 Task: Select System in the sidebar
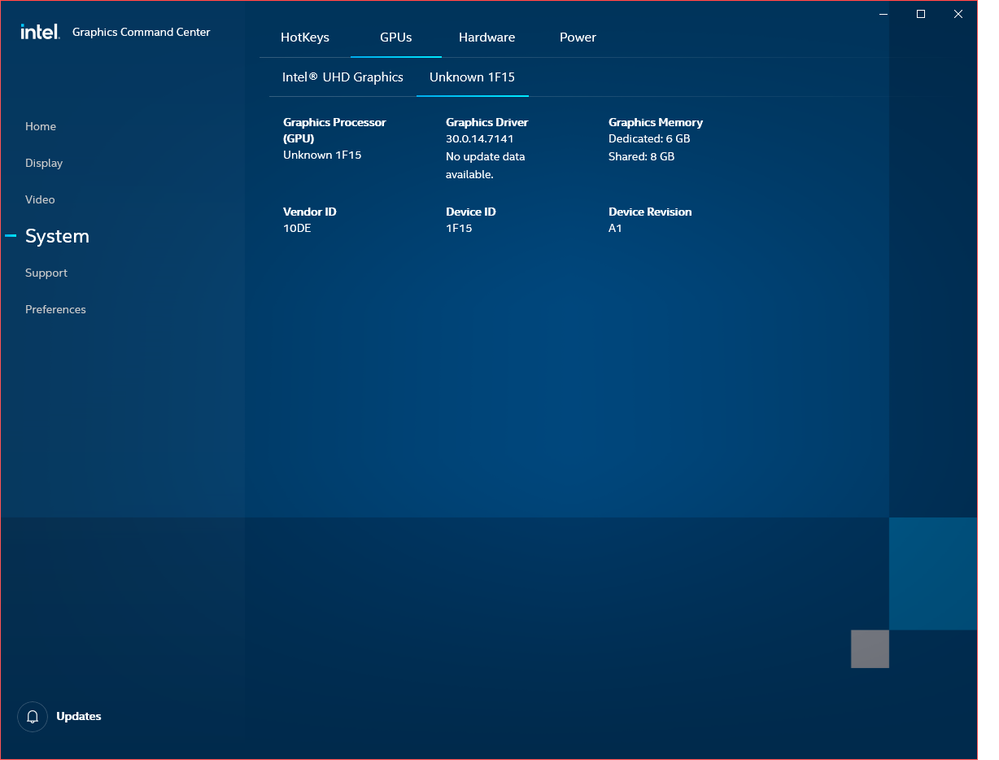(57, 236)
